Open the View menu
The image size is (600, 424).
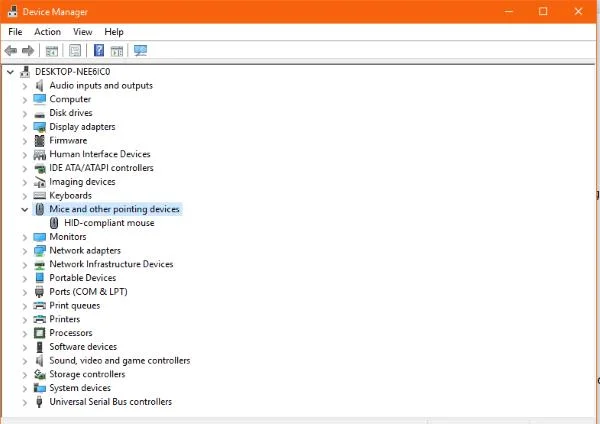(x=83, y=32)
